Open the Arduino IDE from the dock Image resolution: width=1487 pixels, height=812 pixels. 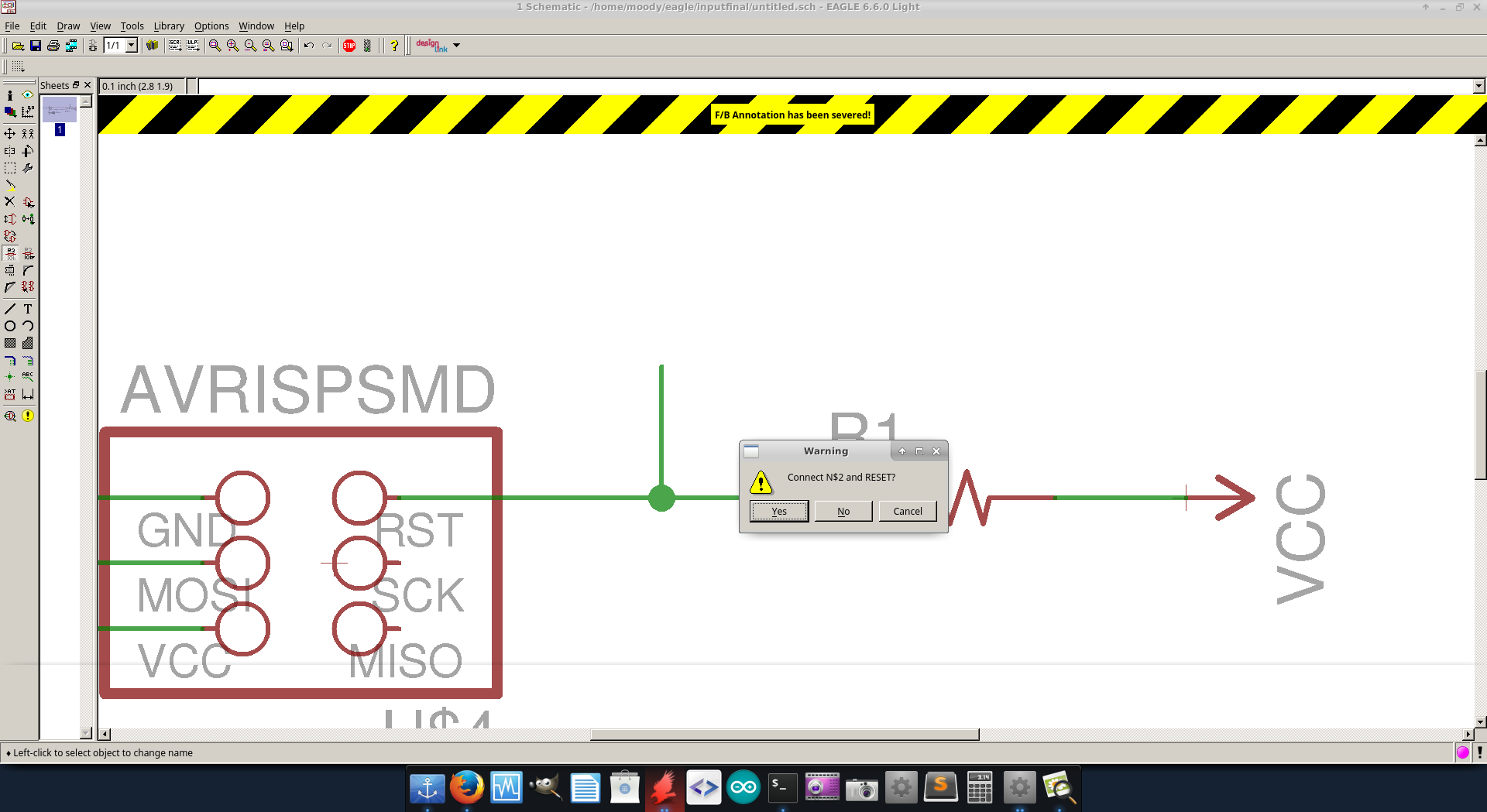point(743,788)
